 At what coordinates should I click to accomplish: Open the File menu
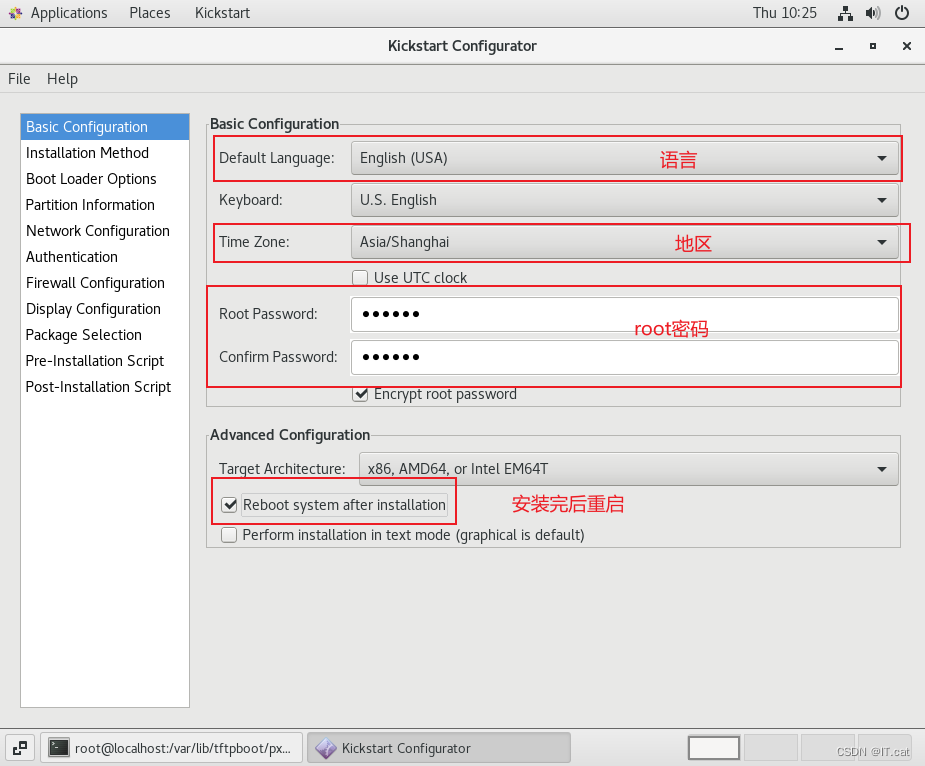(19, 79)
